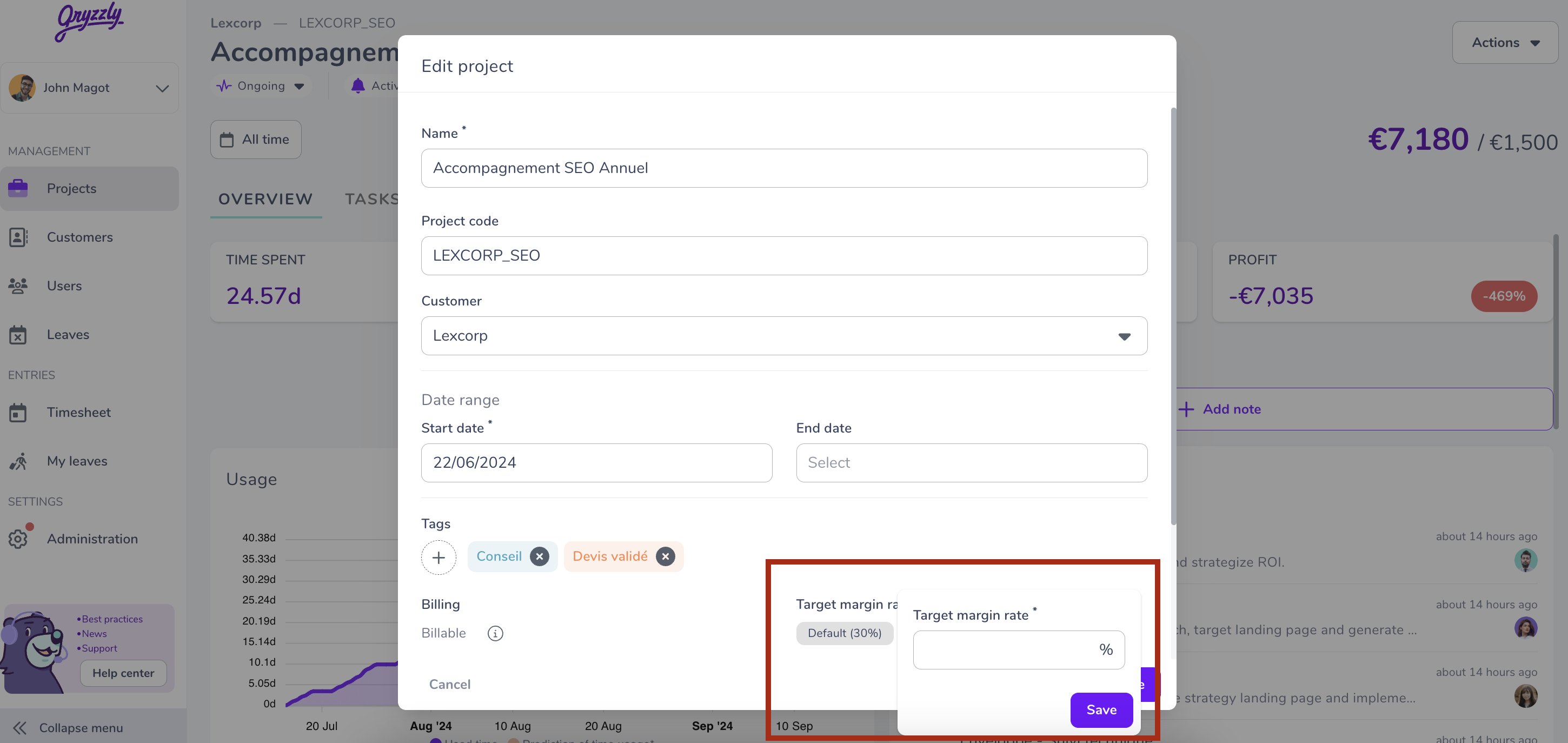Click the Edit project dialog scrollbar

pyautogui.click(x=1173, y=315)
